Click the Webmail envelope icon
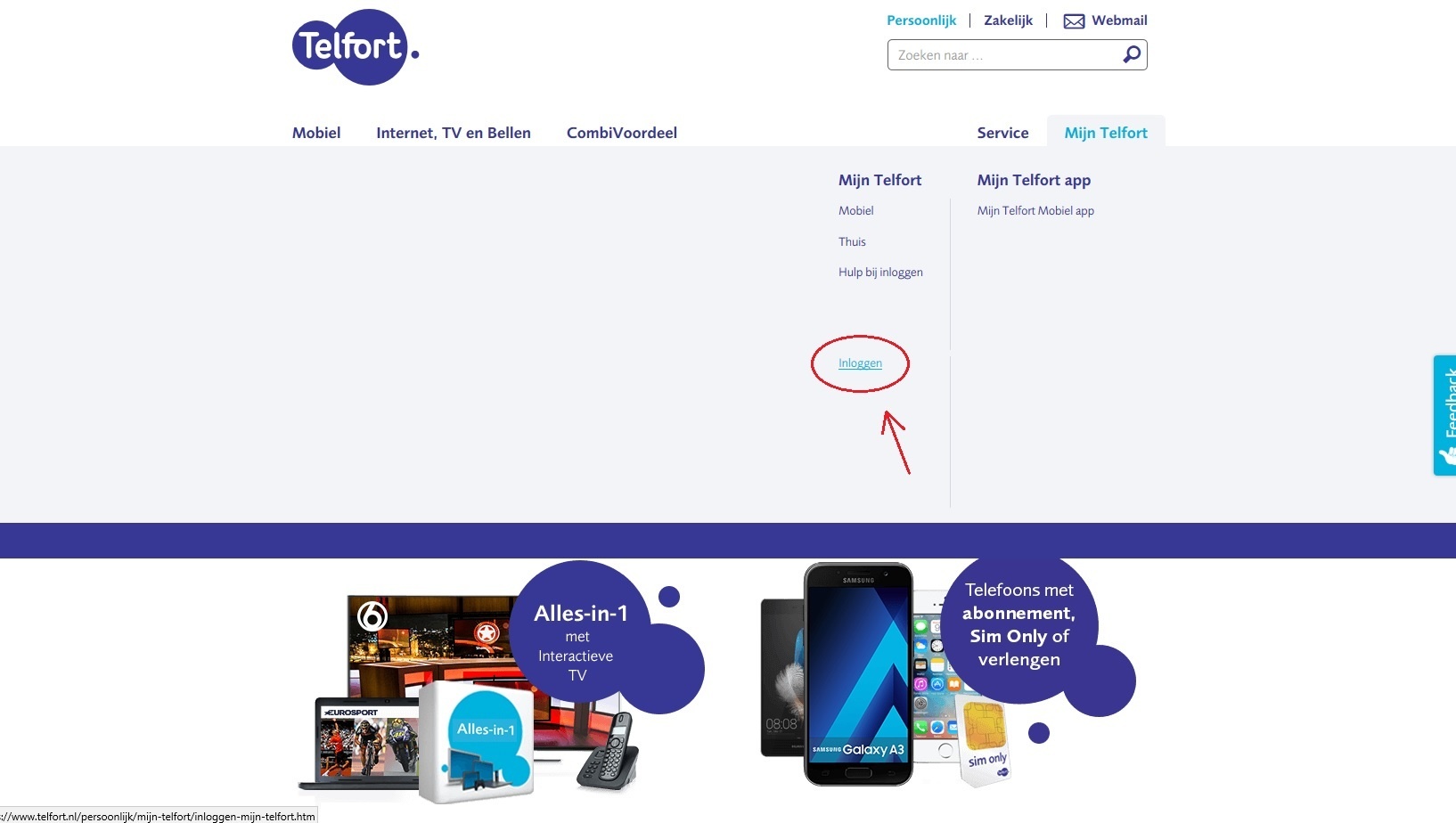 point(1074,21)
